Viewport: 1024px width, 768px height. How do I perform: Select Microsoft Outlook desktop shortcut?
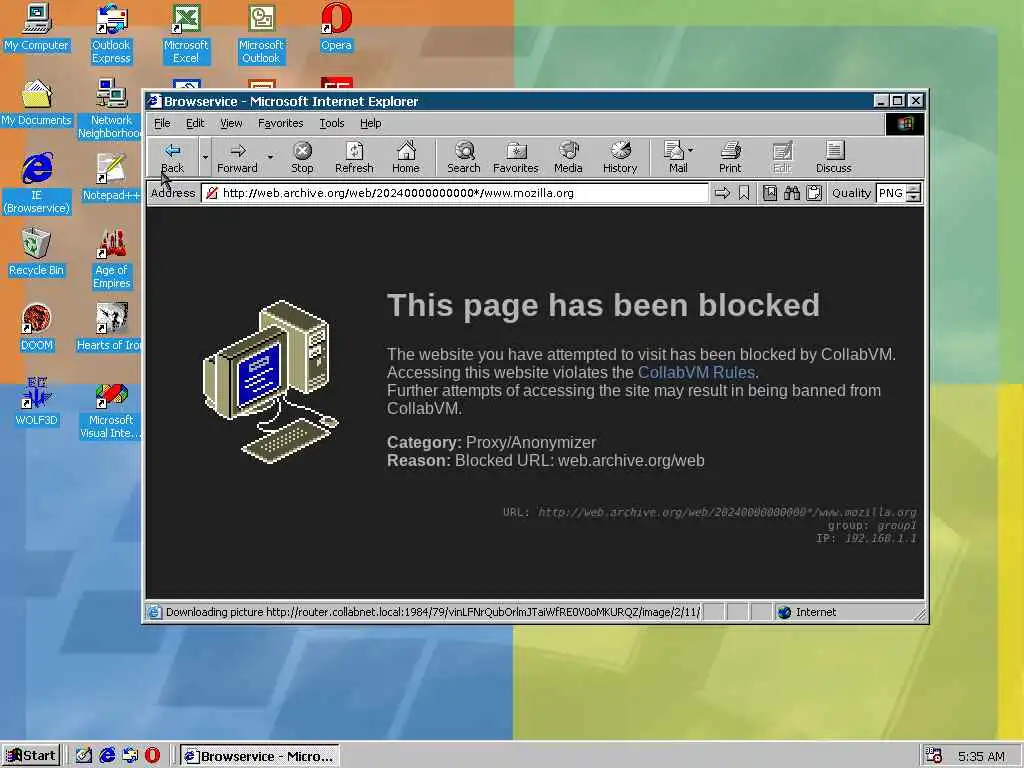(x=261, y=34)
